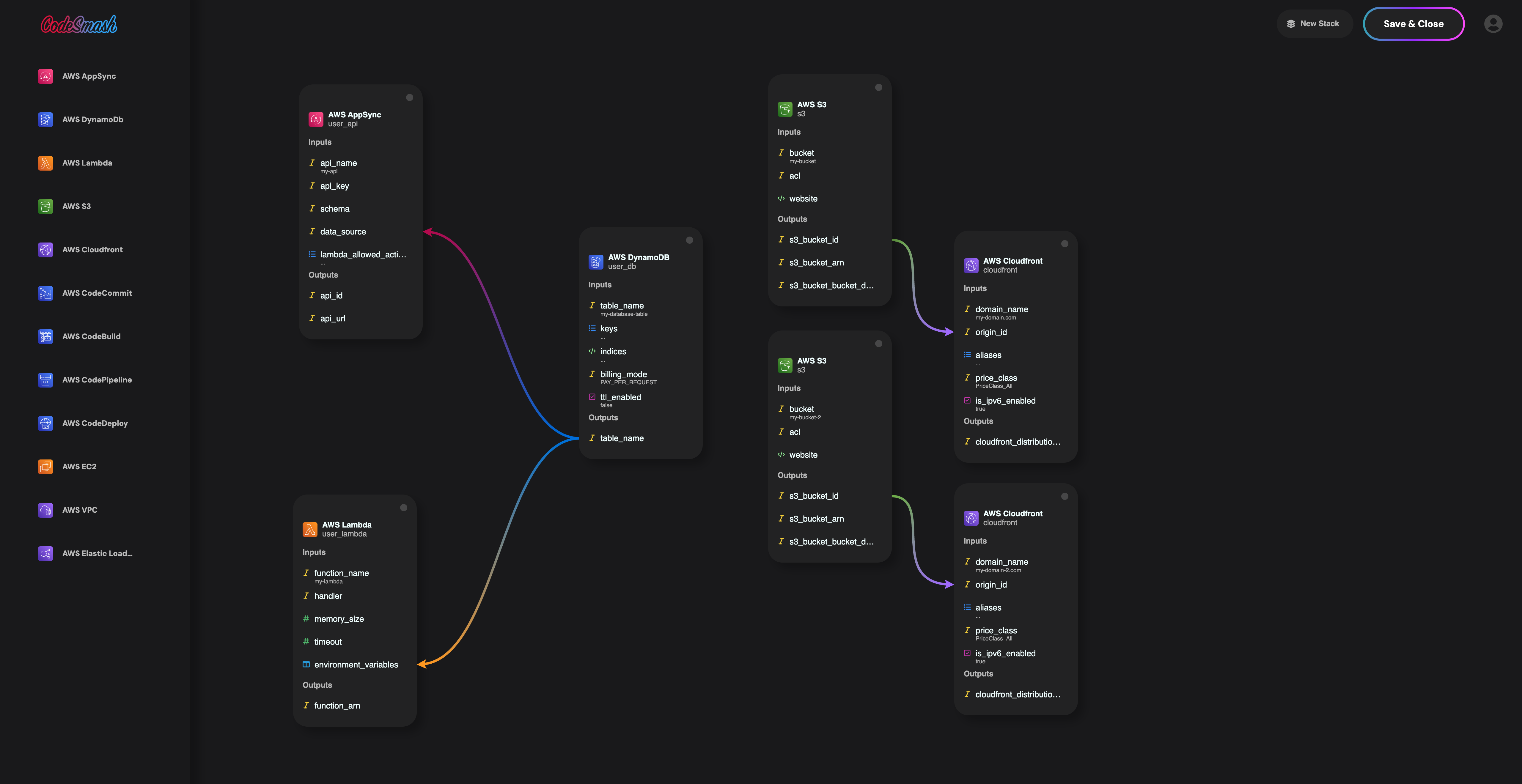The width and height of the screenshot is (1522, 784).
Task: Click the CodeSmash logo
Action: point(78,24)
